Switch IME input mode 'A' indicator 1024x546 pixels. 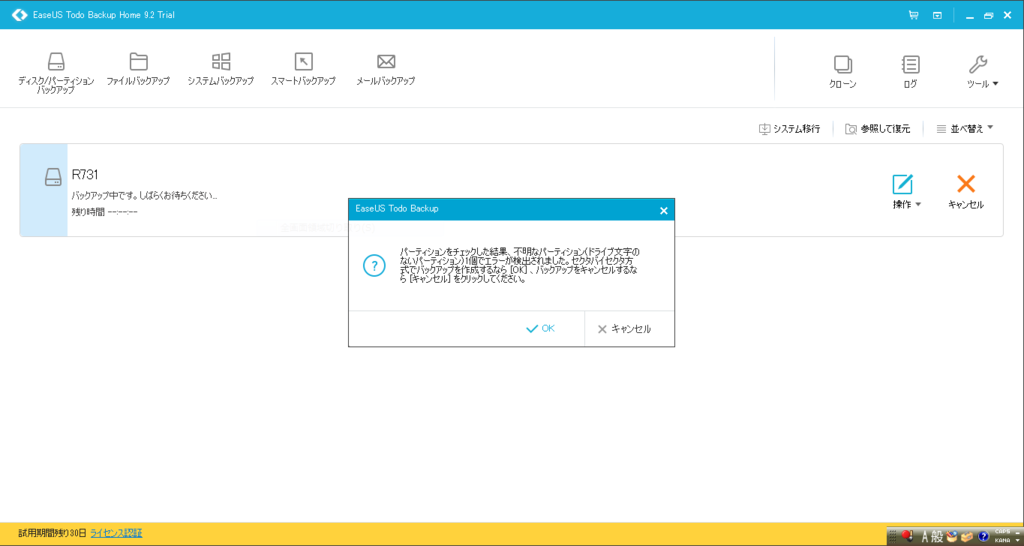(x=925, y=537)
